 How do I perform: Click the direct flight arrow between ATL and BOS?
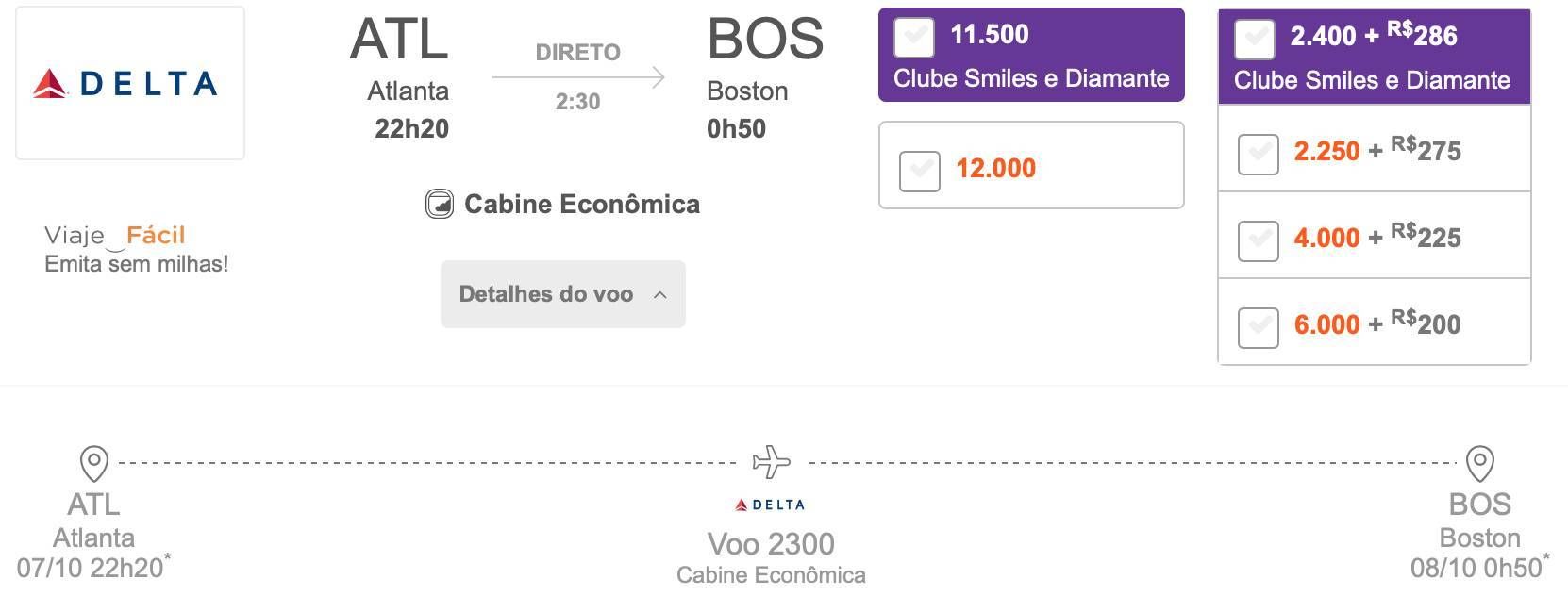[578, 77]
